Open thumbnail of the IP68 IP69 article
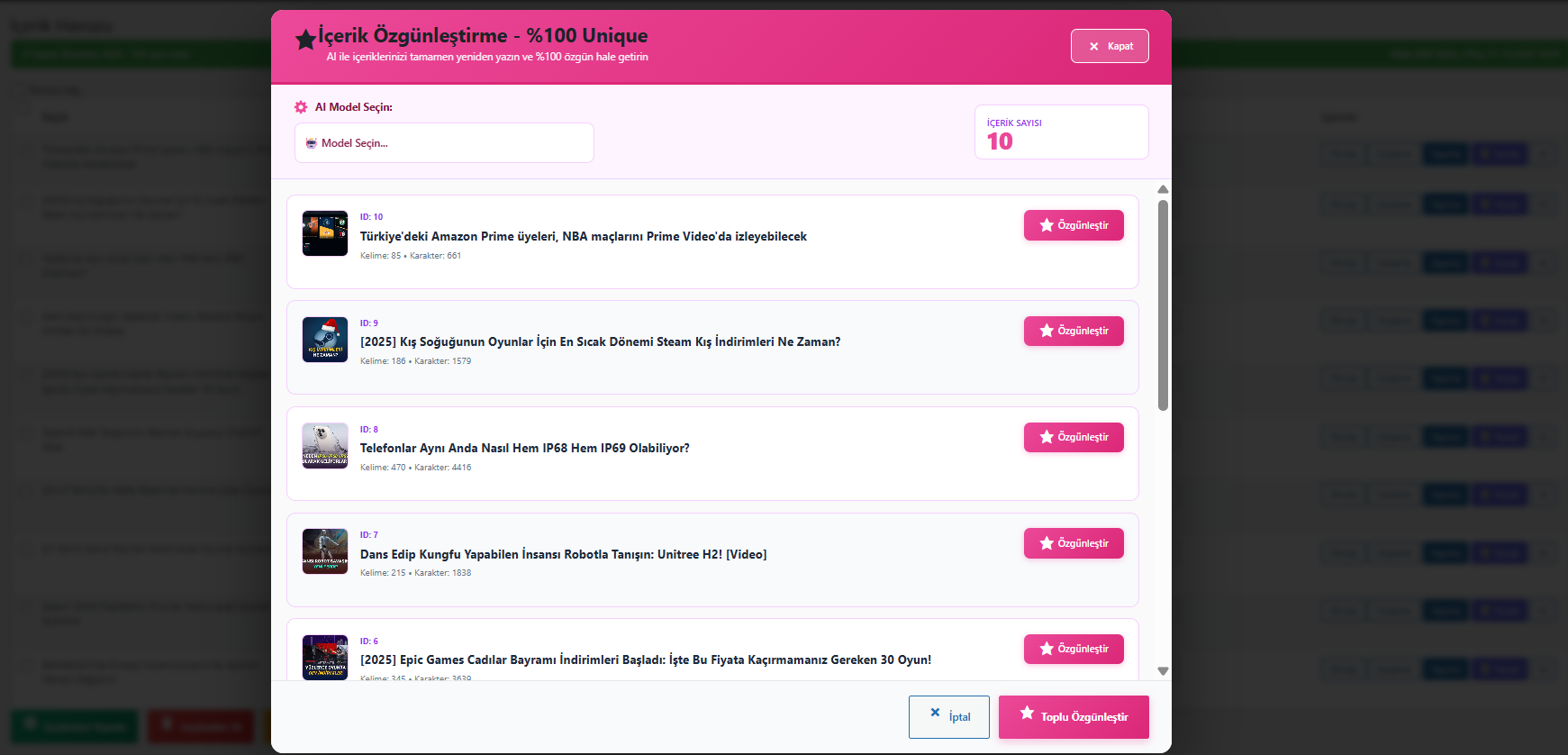 pos(325,446)
